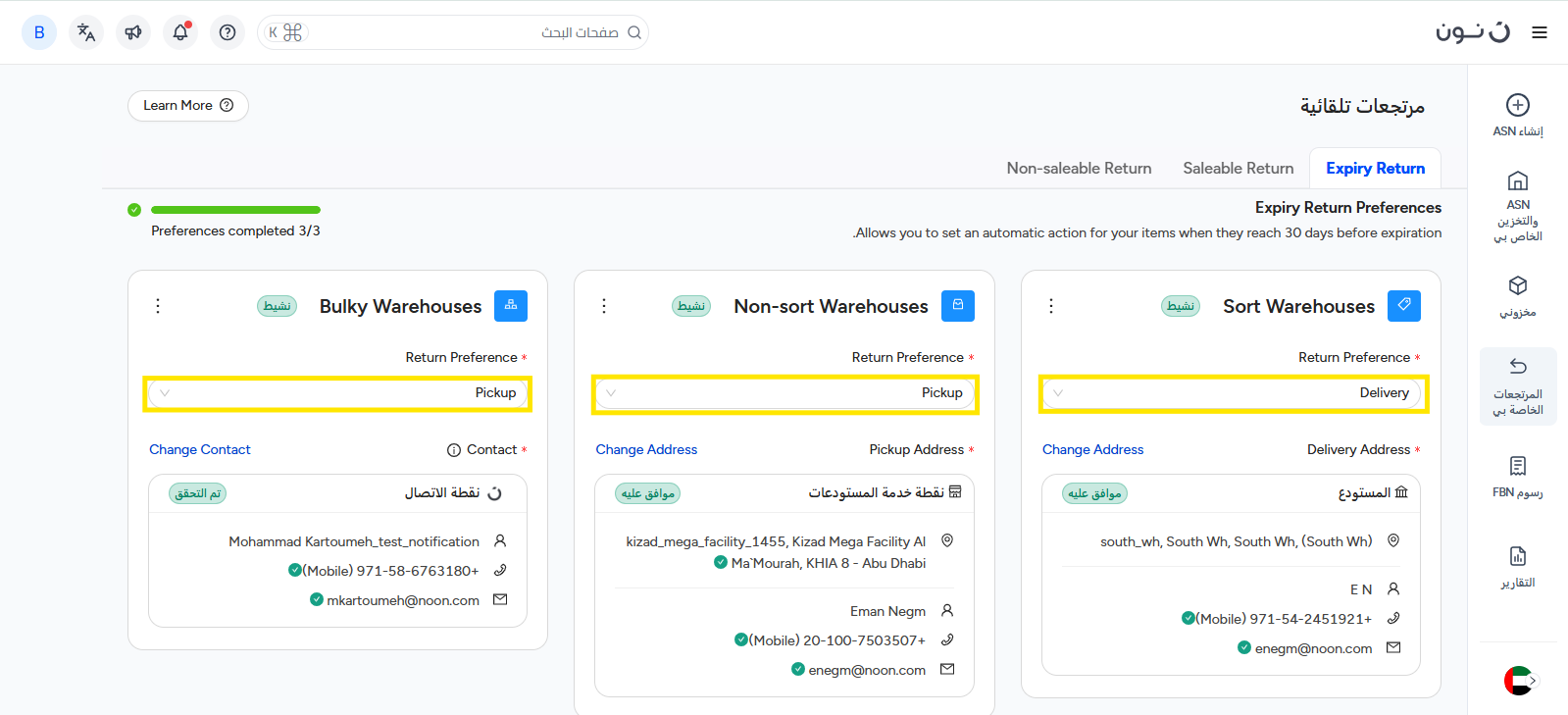Click the FBN fees icon in sidebar

click(x=1517, y=466)
